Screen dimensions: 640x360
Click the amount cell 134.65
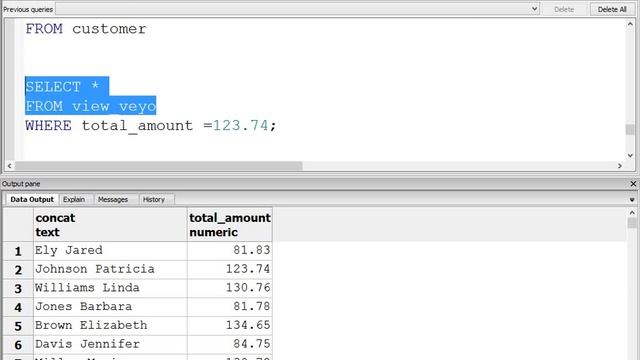[x=230, y=326]
